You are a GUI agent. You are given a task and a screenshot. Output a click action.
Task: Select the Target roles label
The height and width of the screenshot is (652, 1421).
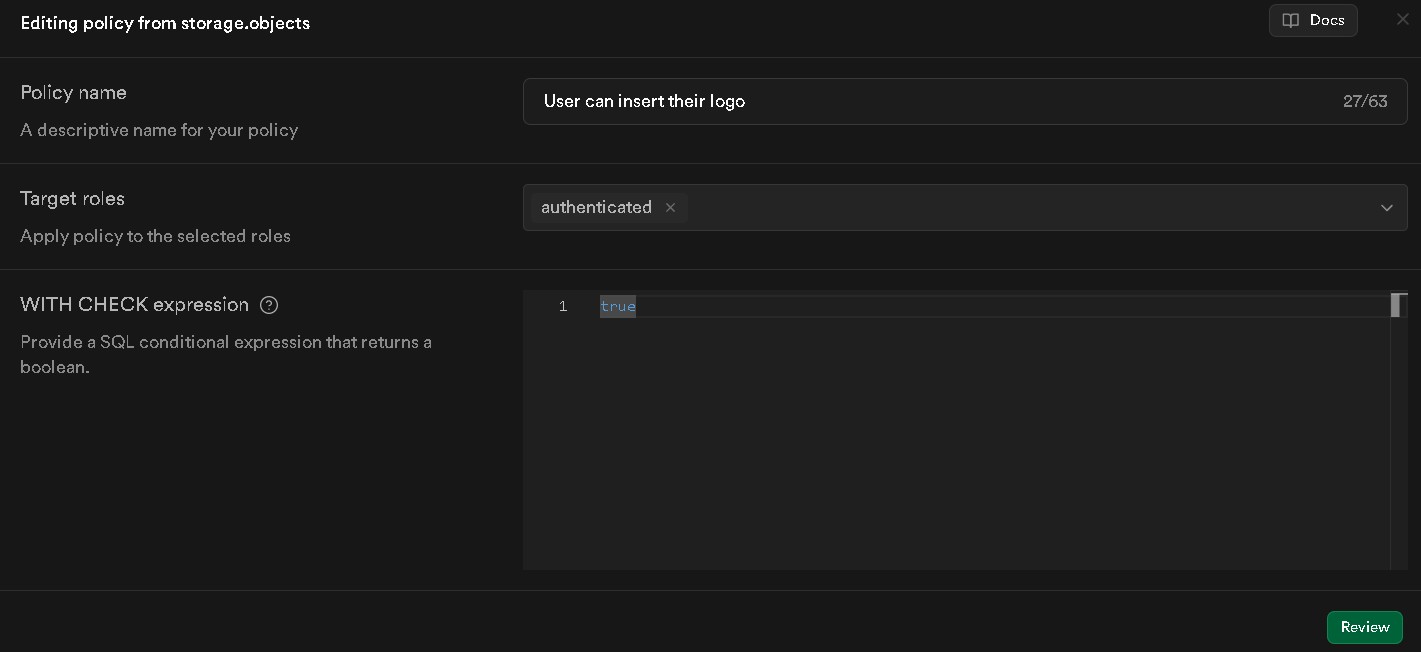pos(72,198)
